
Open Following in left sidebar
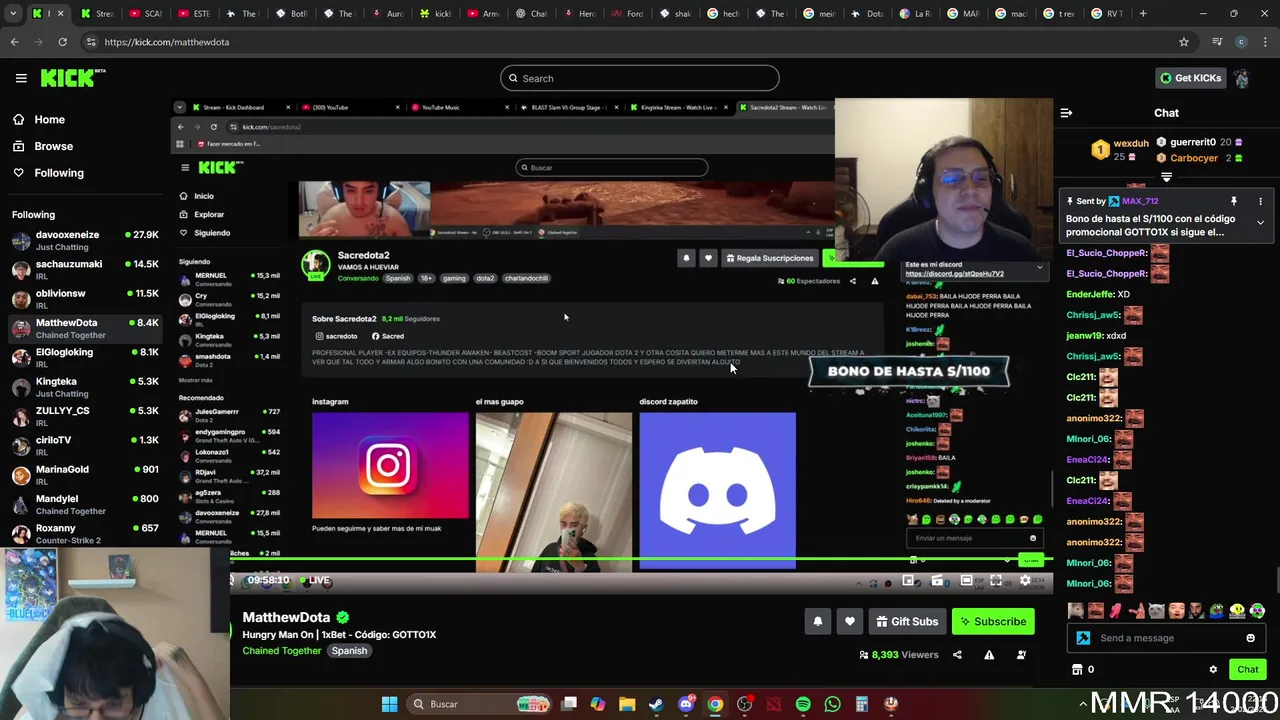tap(59, 173)
